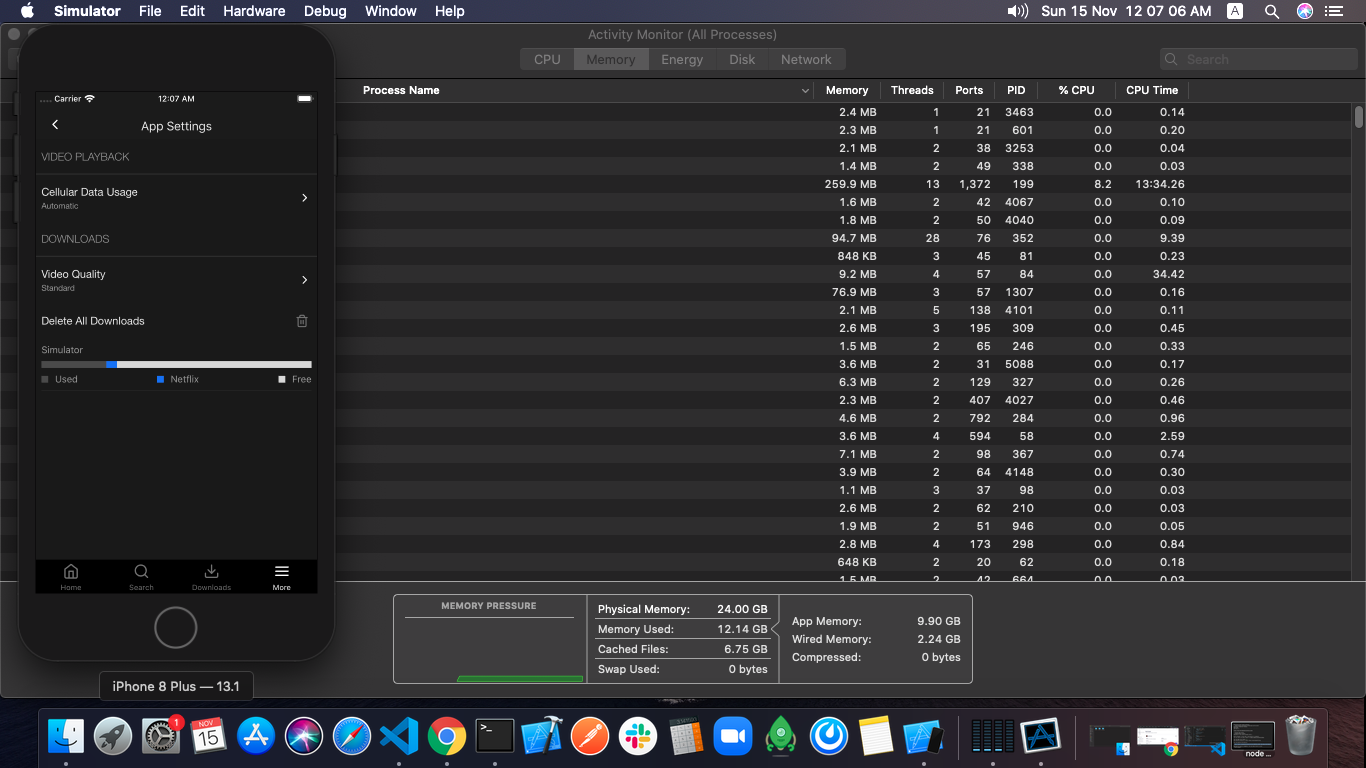Click the Simulator storage usage bar
Viewport: 1366px width, 768px height.
(x=176, y=365)
